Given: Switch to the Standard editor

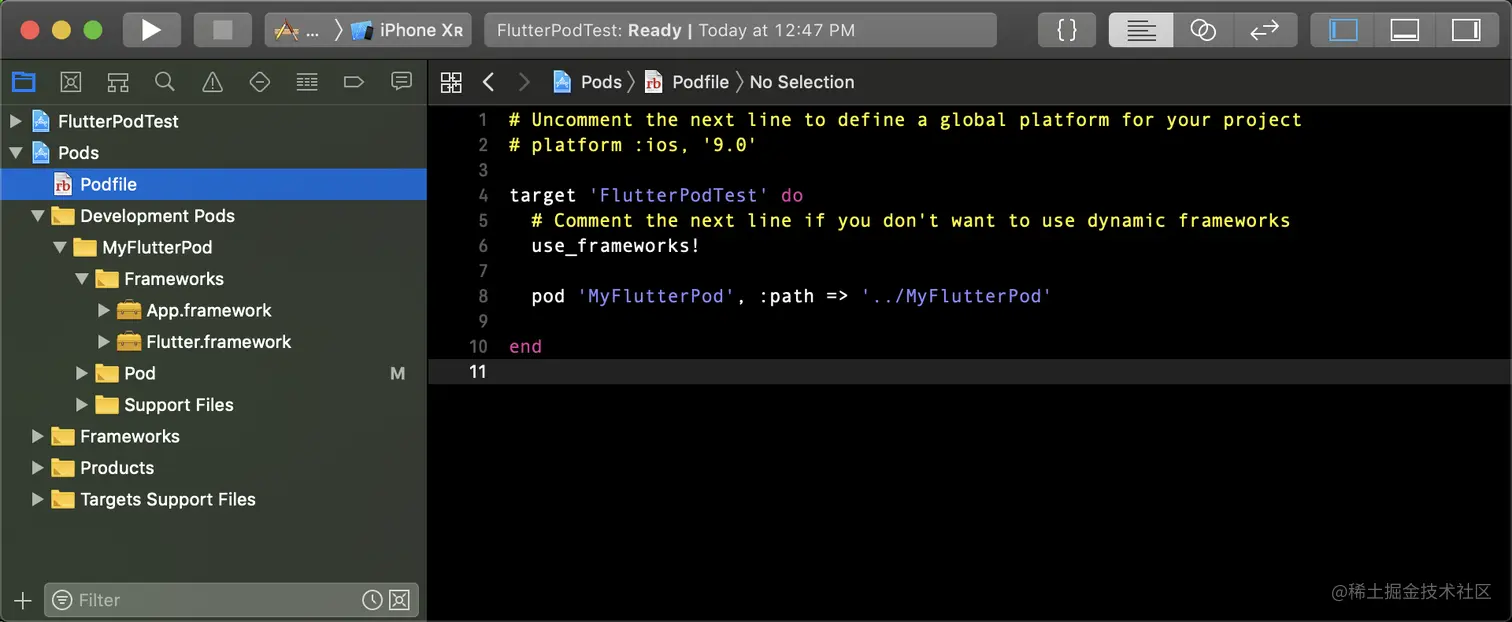Looking at the screenshot, I should [1140, 30].
